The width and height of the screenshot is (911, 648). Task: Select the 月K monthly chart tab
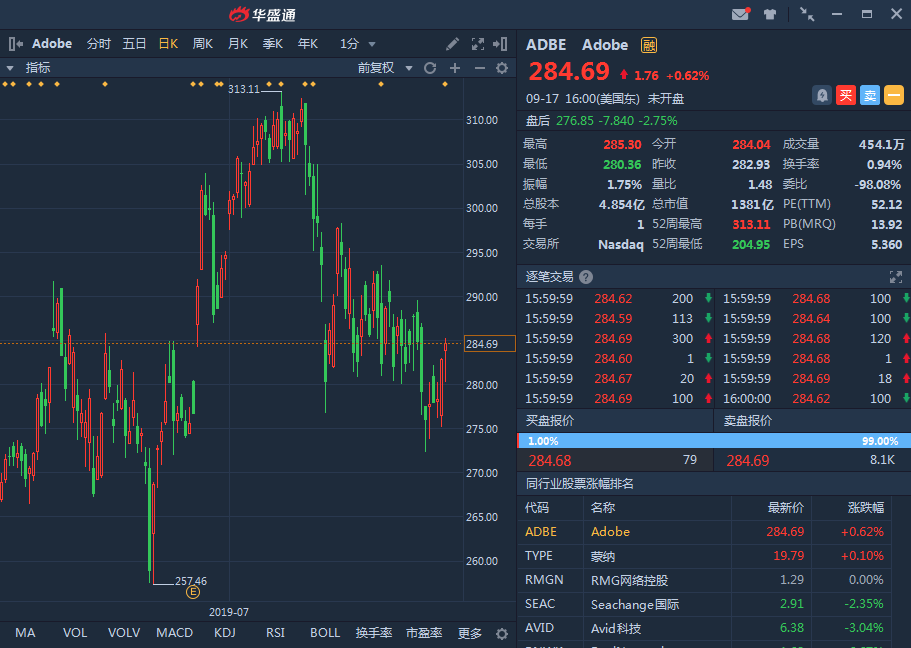238,44
